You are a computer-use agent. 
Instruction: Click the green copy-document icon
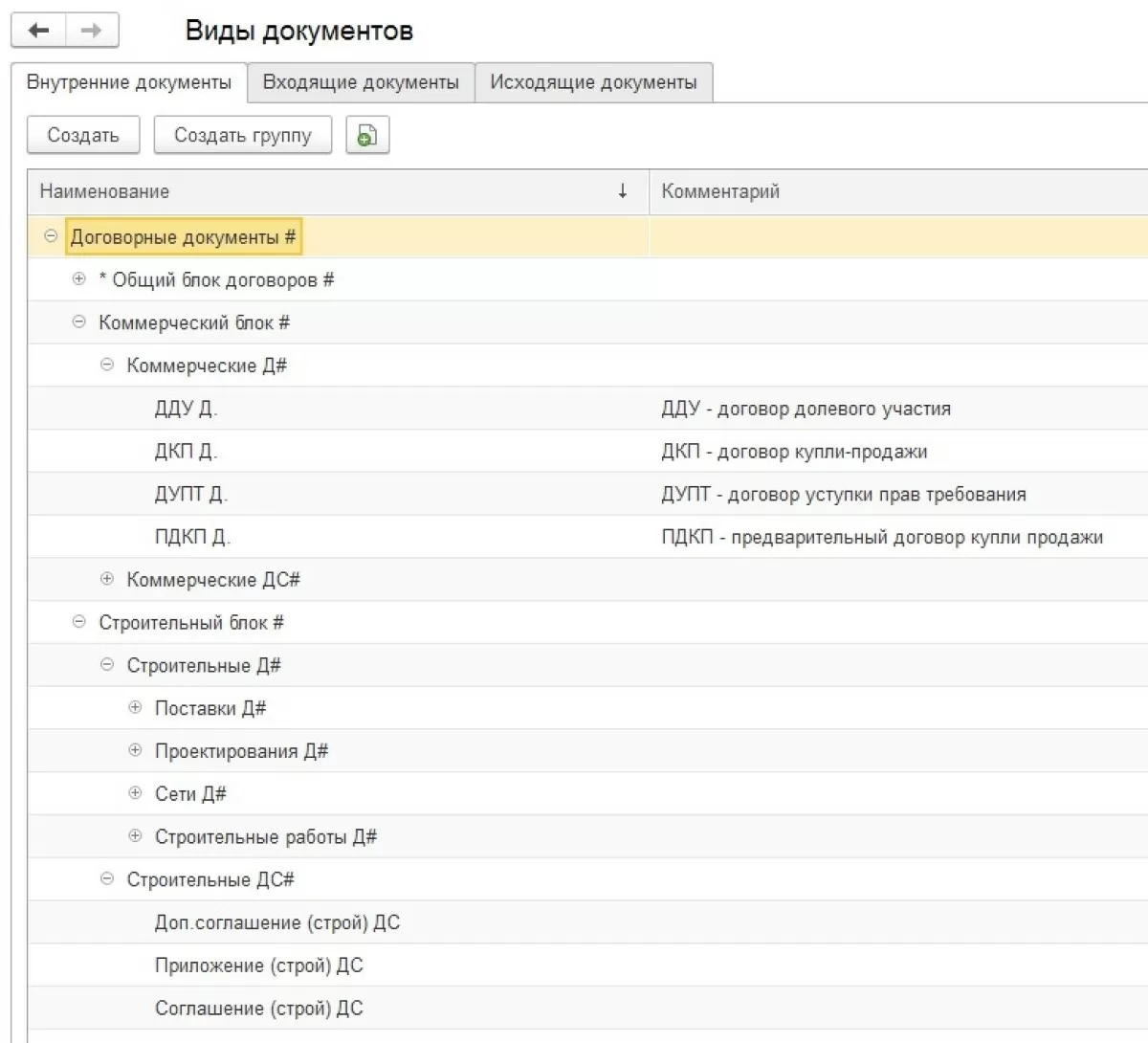tap(366, 136)
